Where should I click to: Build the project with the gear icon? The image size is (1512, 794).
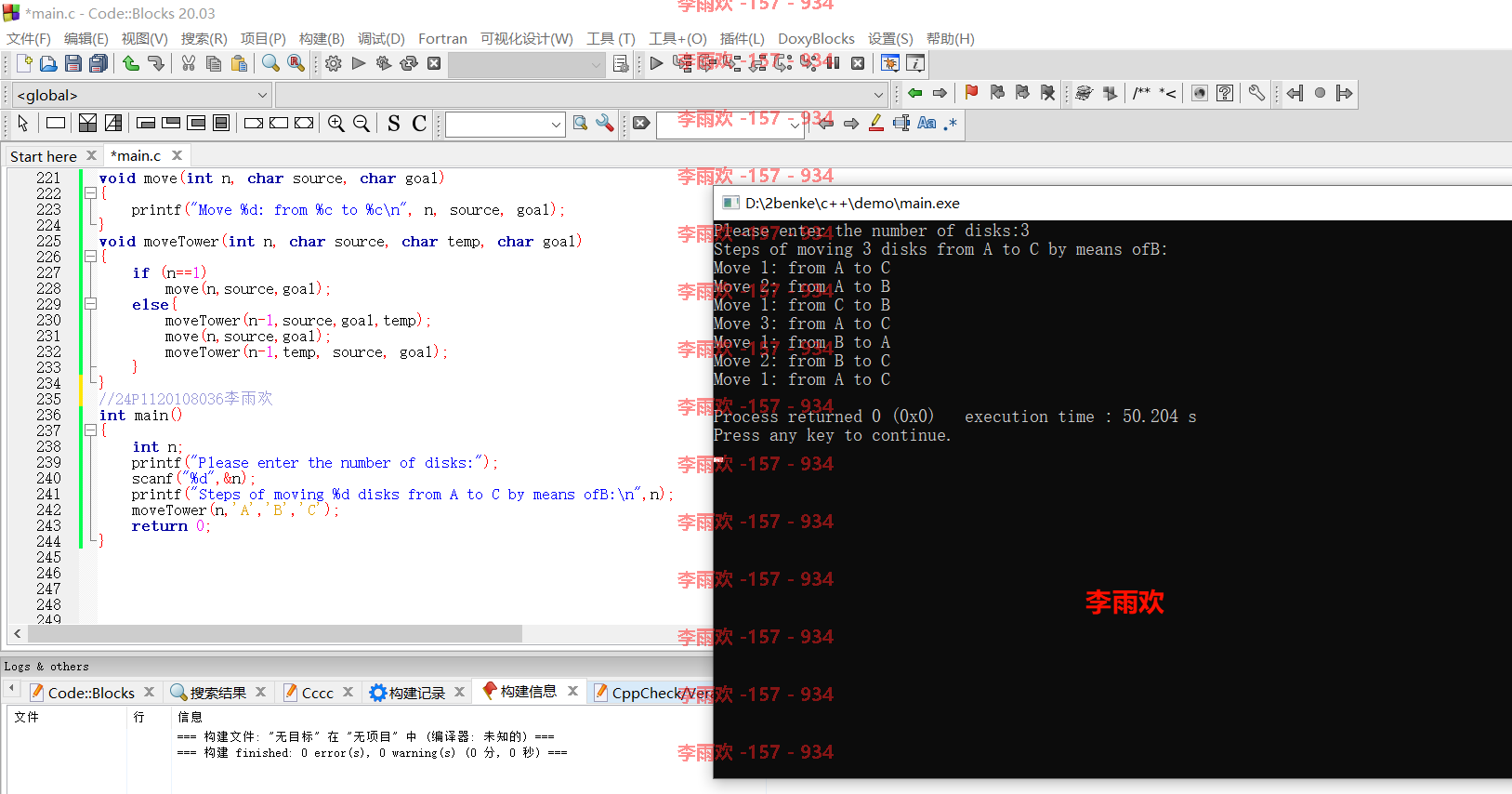[x=334, y=63]
